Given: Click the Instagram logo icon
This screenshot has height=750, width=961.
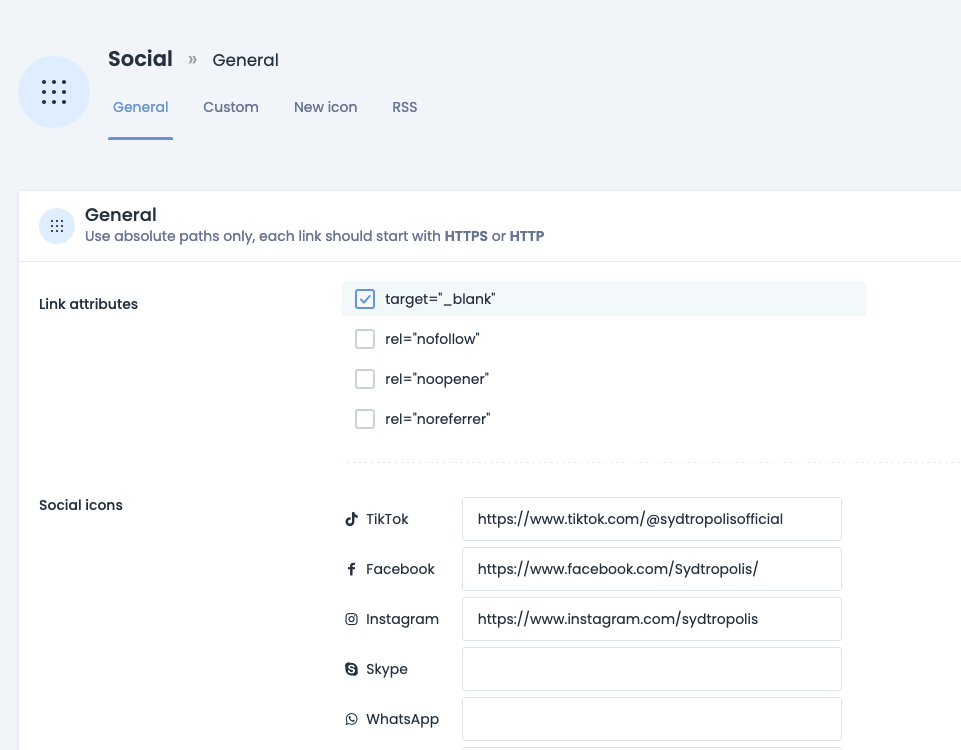Looking at the screenshot, I should [x=351, y=619].
